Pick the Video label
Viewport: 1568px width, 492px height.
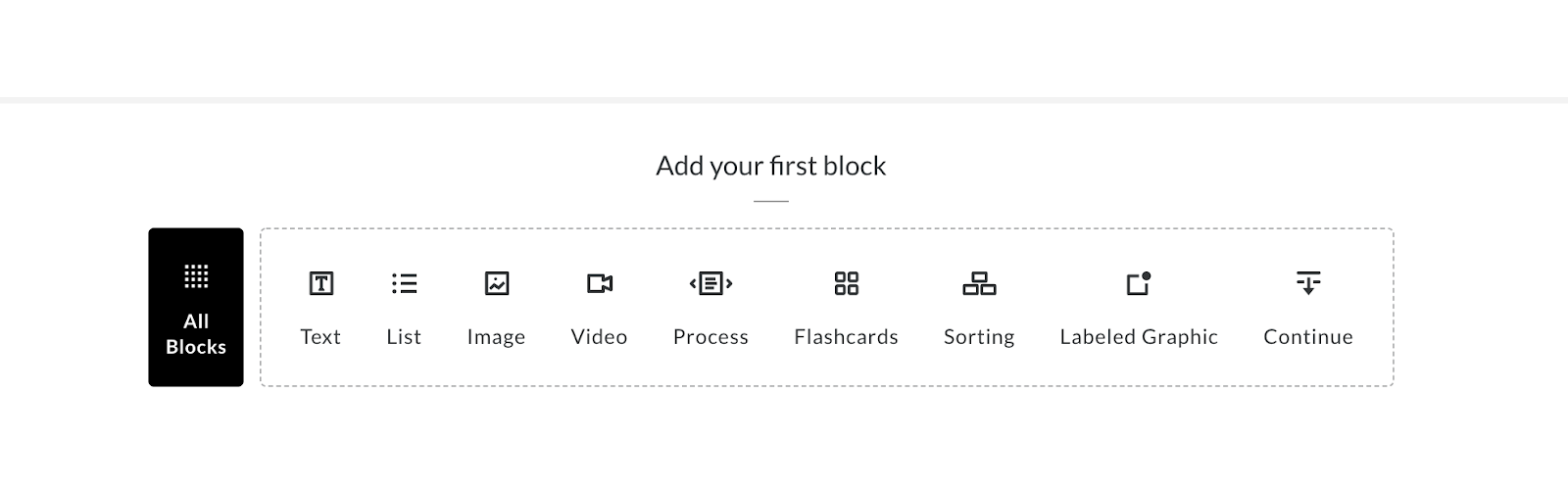click(600, 337)
